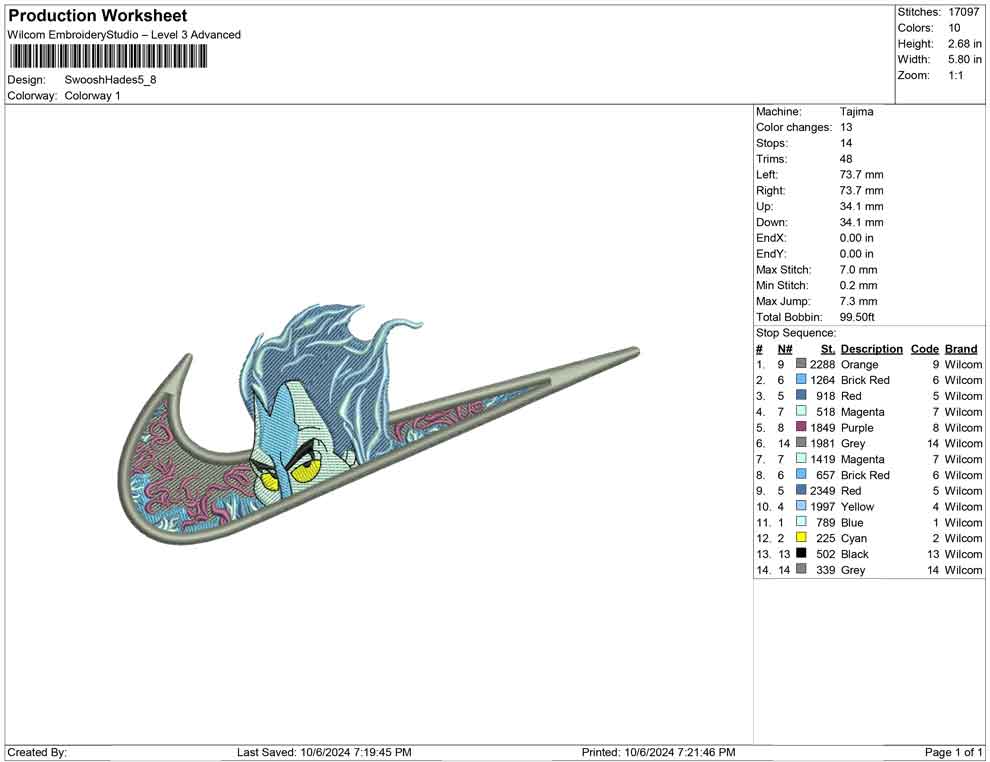The image size is (990, 762).
Task: Select the Blue description in stop 11
Action: point(852,522)
